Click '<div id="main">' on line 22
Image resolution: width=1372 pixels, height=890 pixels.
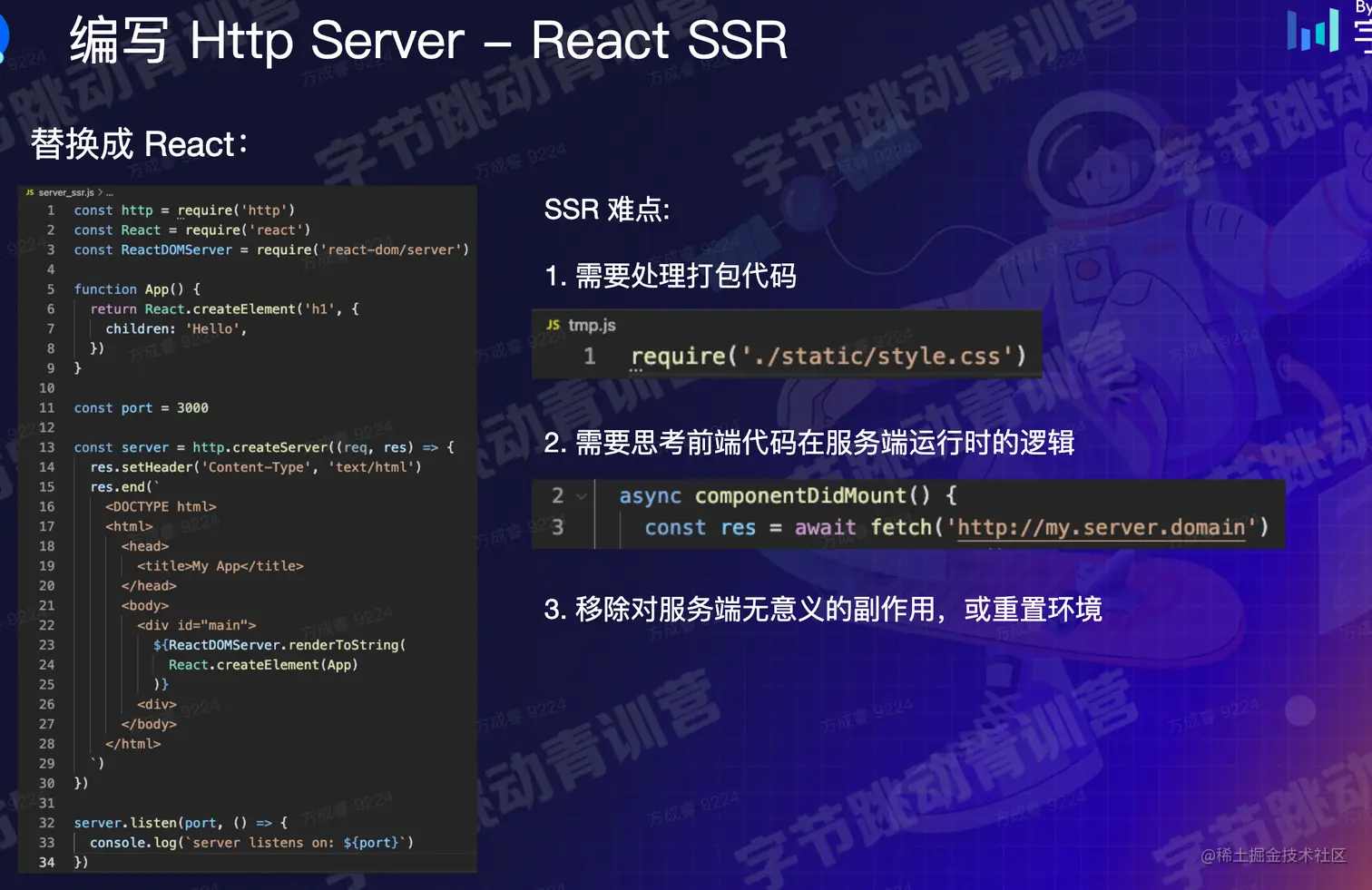(197, 625)
